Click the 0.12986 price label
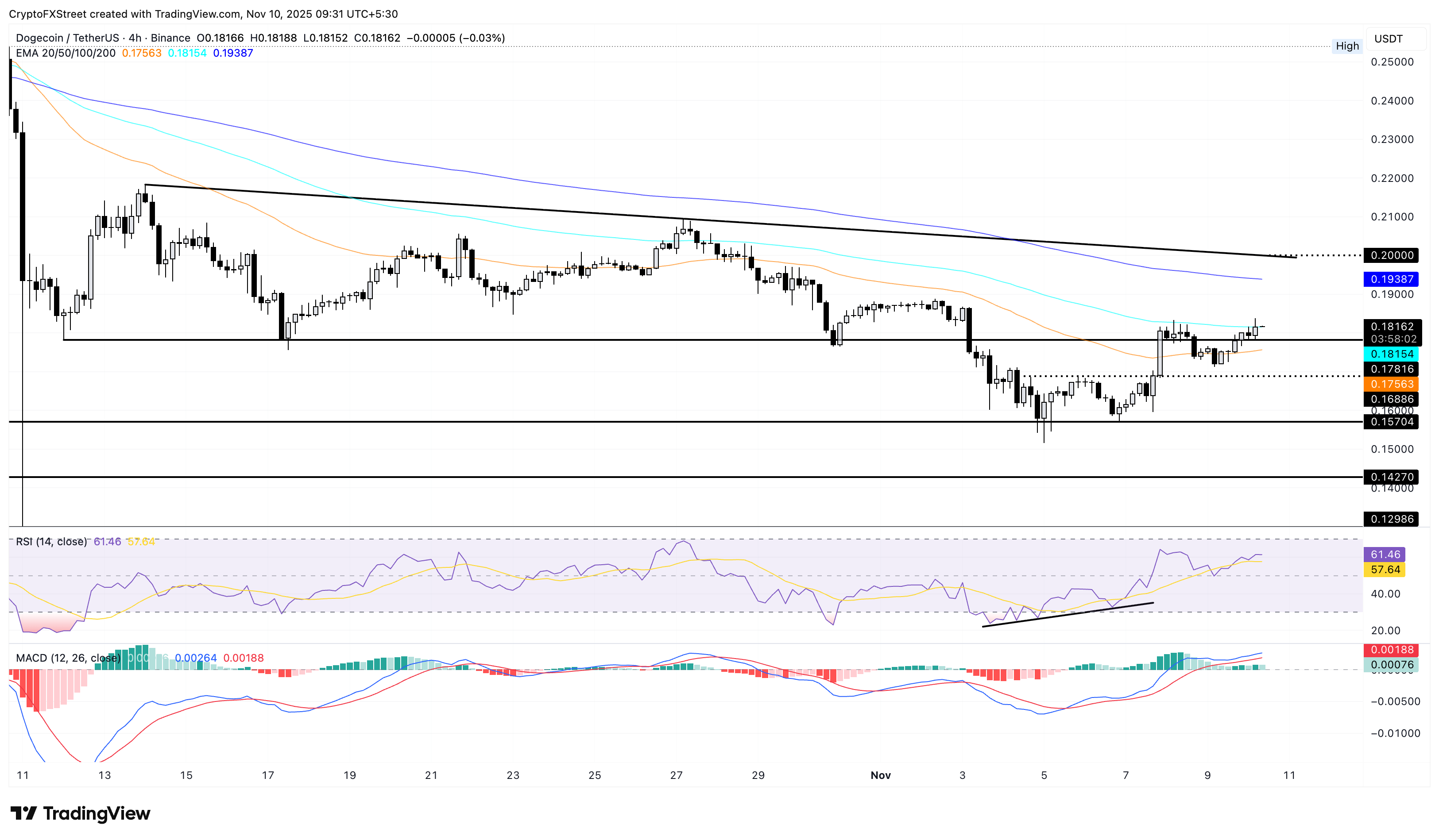Image resolution: width=1439 pixels, height=840 pixels. coord(1393,519)
